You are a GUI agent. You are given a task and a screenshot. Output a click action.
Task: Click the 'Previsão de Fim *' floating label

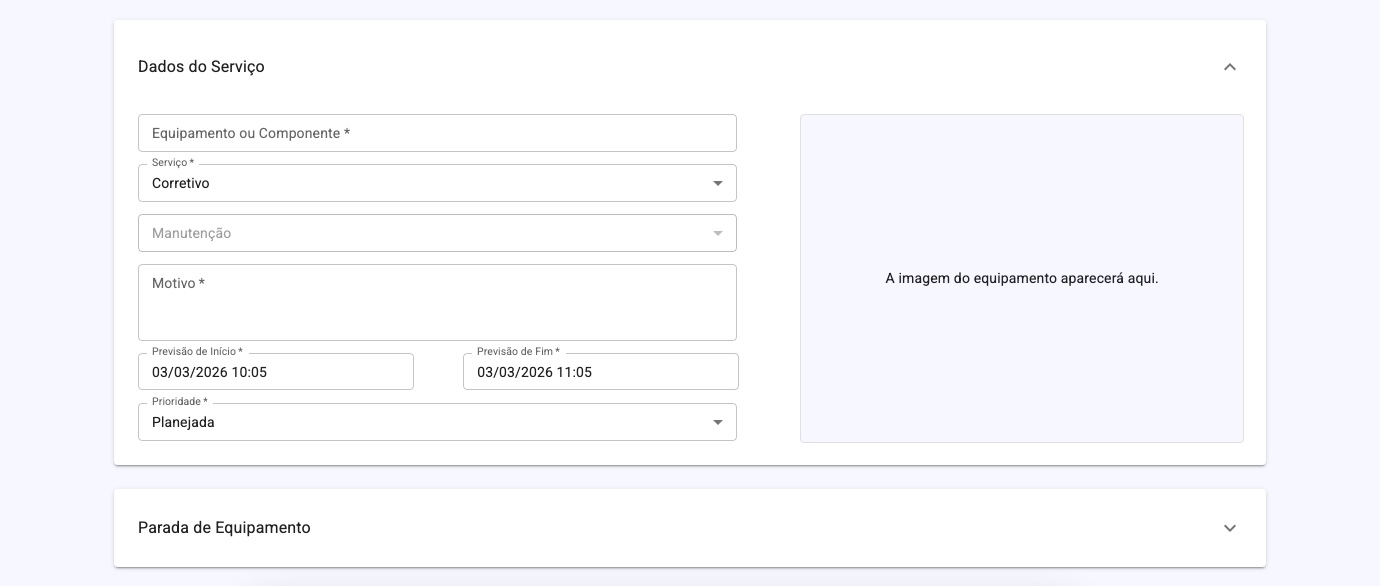click(x=518, y=352)
